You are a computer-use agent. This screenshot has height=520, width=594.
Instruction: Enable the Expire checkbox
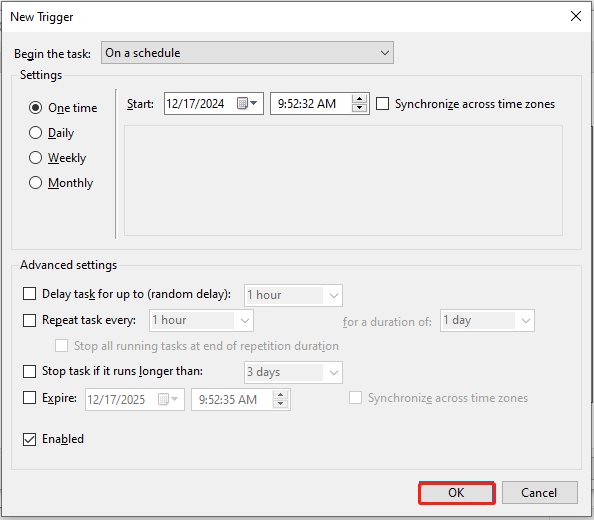[30, 398]
